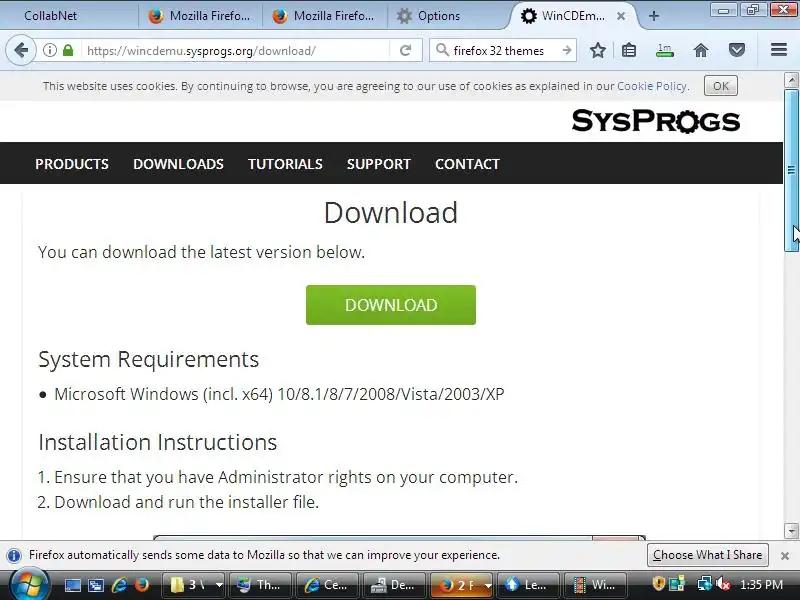Click Show Desktop quick launch icon
The width and height of the screenshot is (800, 600).
click(72, 585)
